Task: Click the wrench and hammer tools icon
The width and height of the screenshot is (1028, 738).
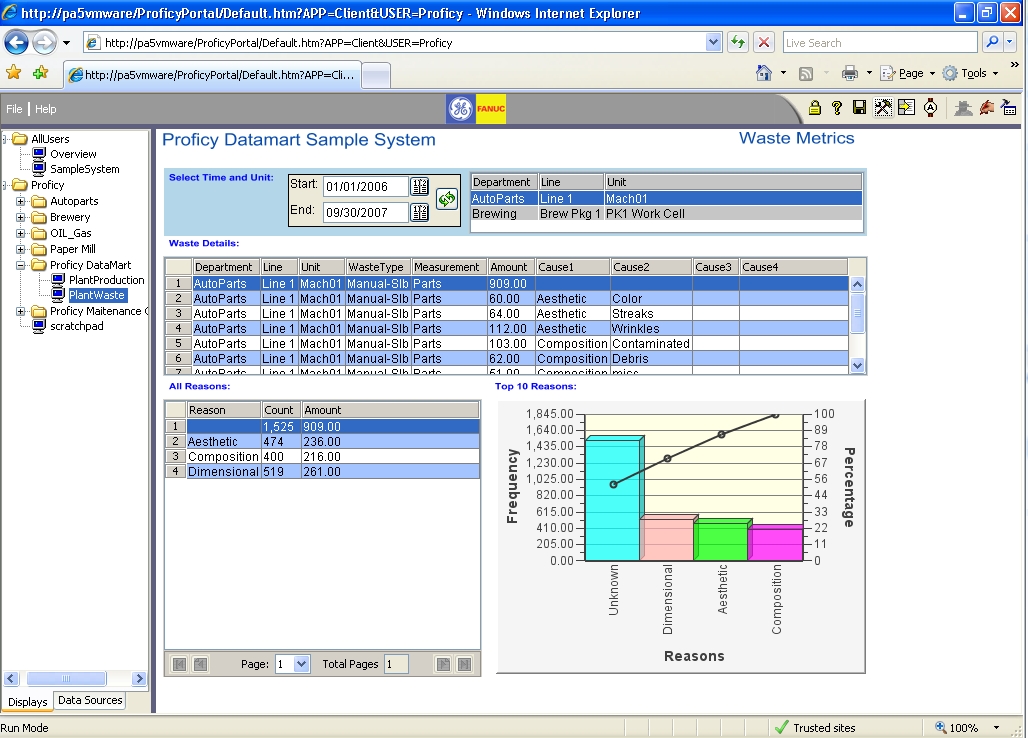Action: [883, 107]
